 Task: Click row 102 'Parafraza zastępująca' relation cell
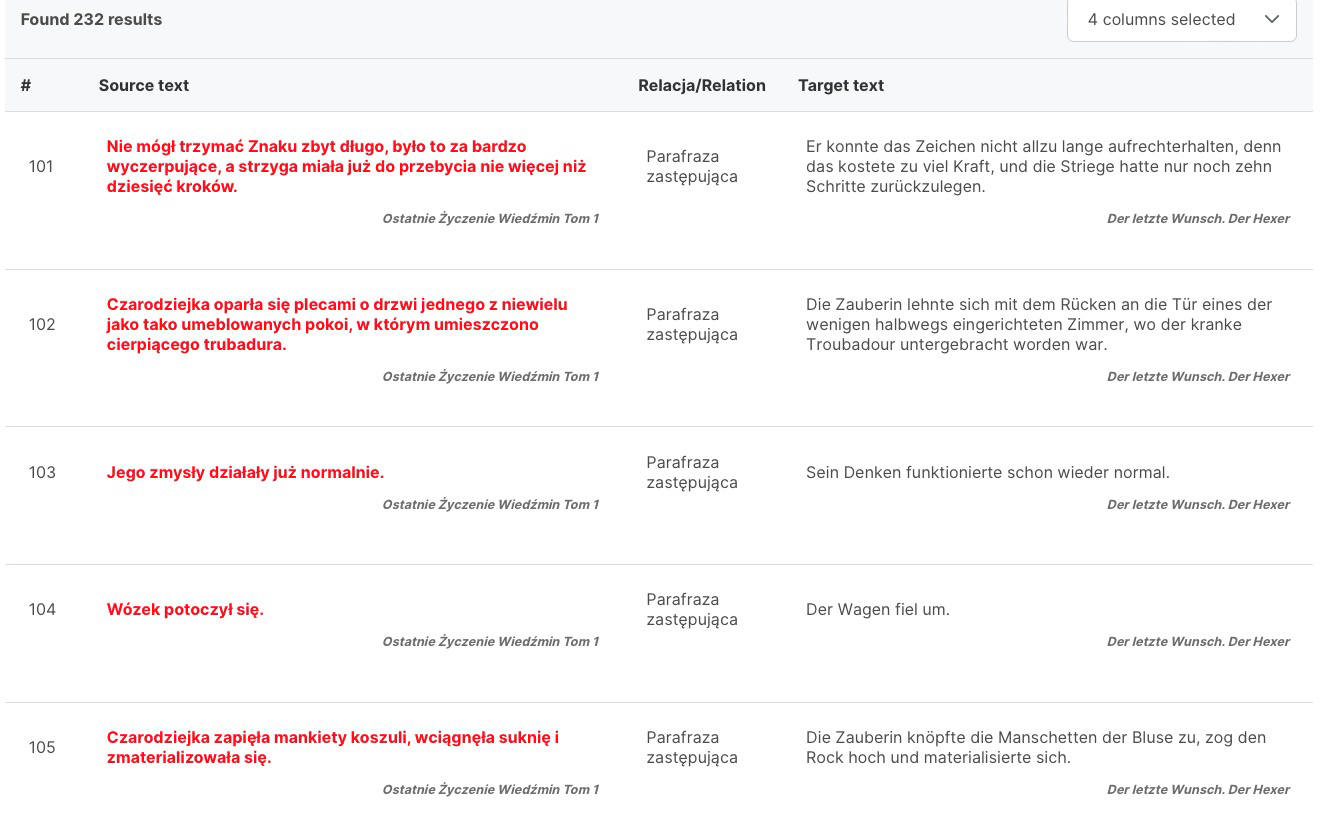(692, 325)
